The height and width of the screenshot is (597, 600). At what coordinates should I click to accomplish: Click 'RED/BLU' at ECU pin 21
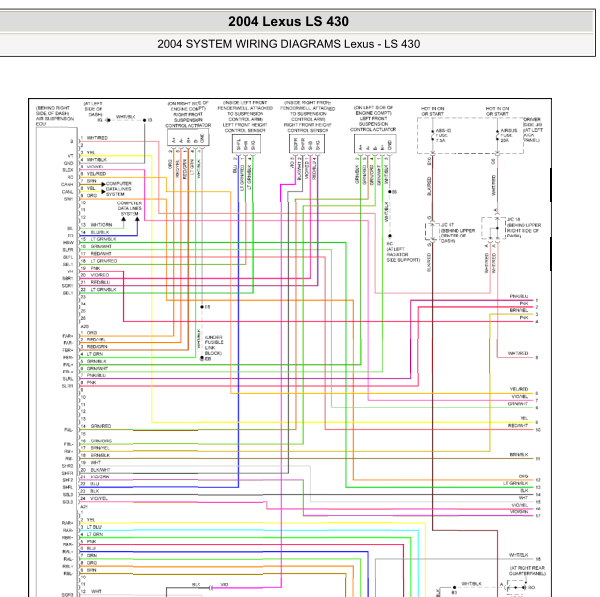coord(100,282)
